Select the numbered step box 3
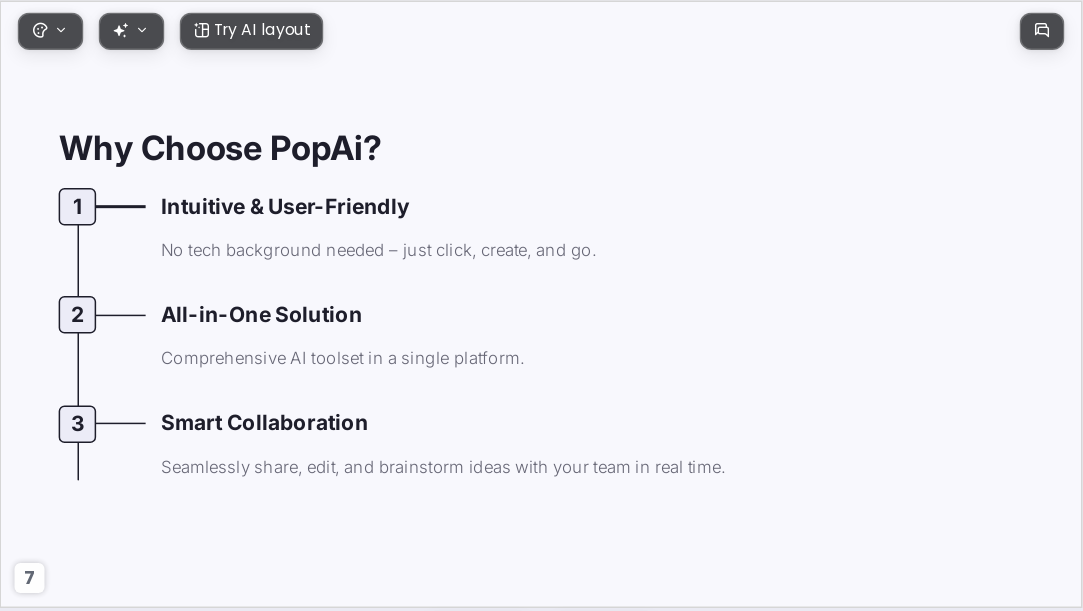This screenshot has width=1083, height=611. coord(77,423)
